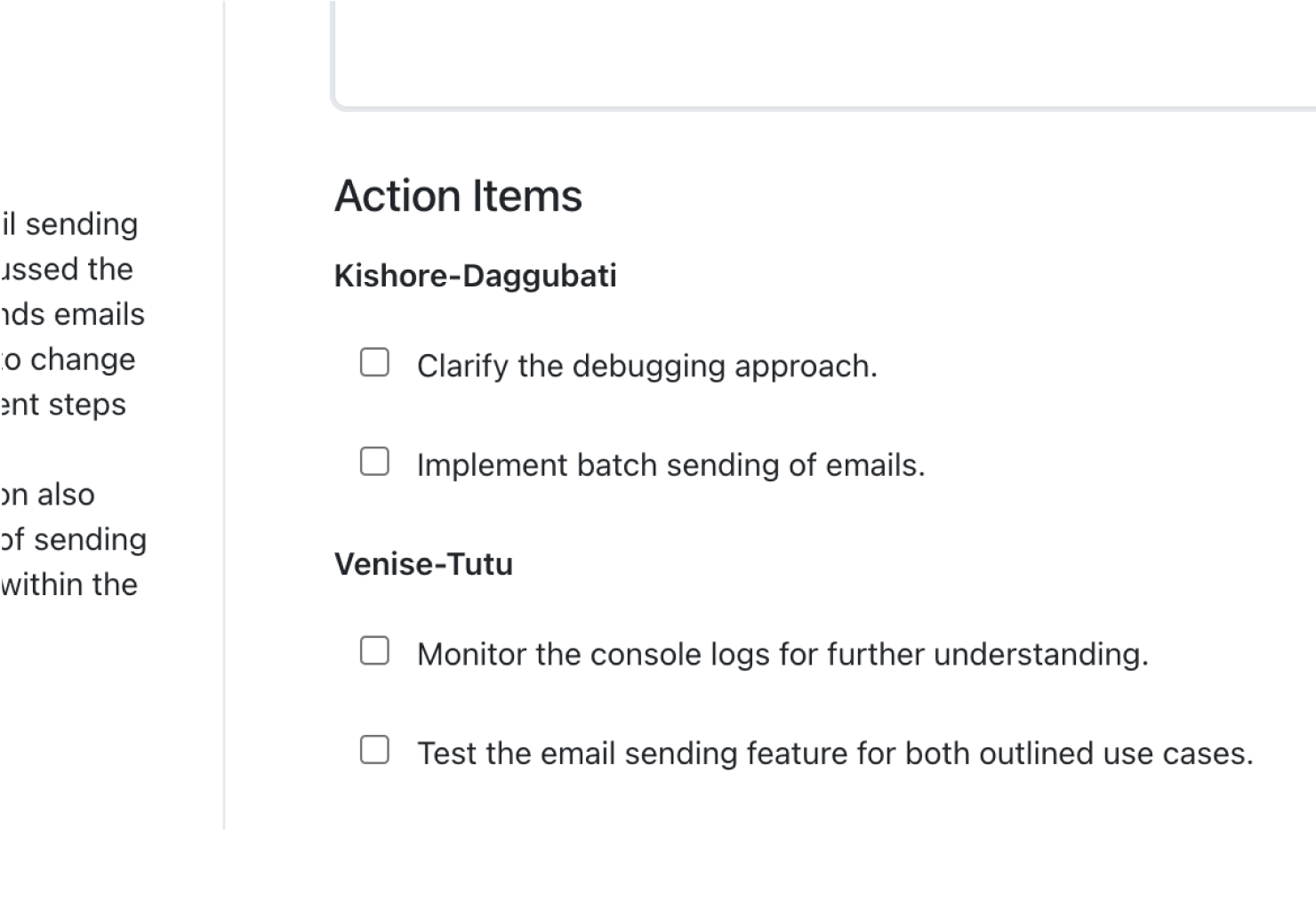Click the summary line ending 'il sending'
The height and width of the screenshot is (911, 1316).
69,224
